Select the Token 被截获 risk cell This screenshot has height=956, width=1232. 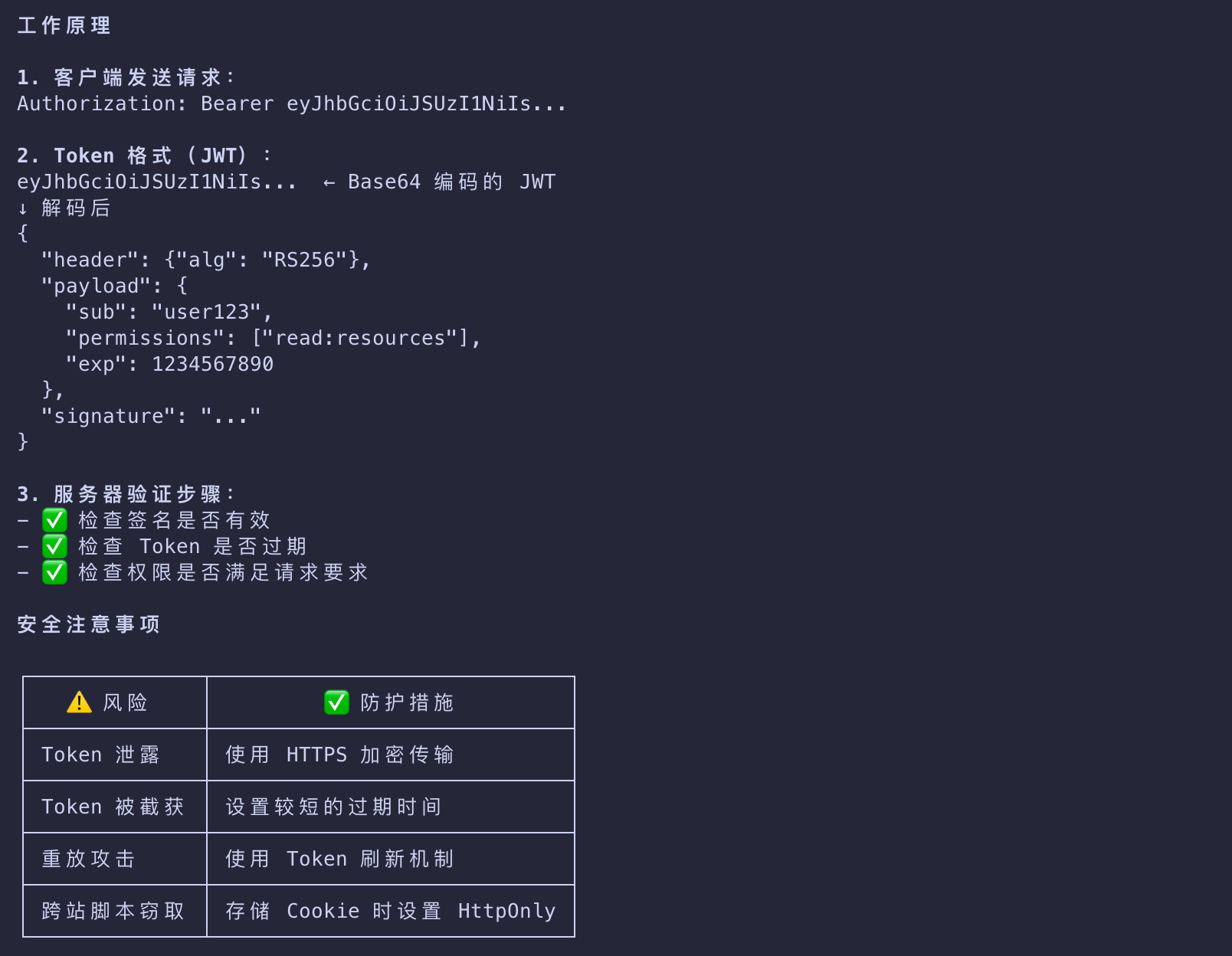(x=113, y=807)
